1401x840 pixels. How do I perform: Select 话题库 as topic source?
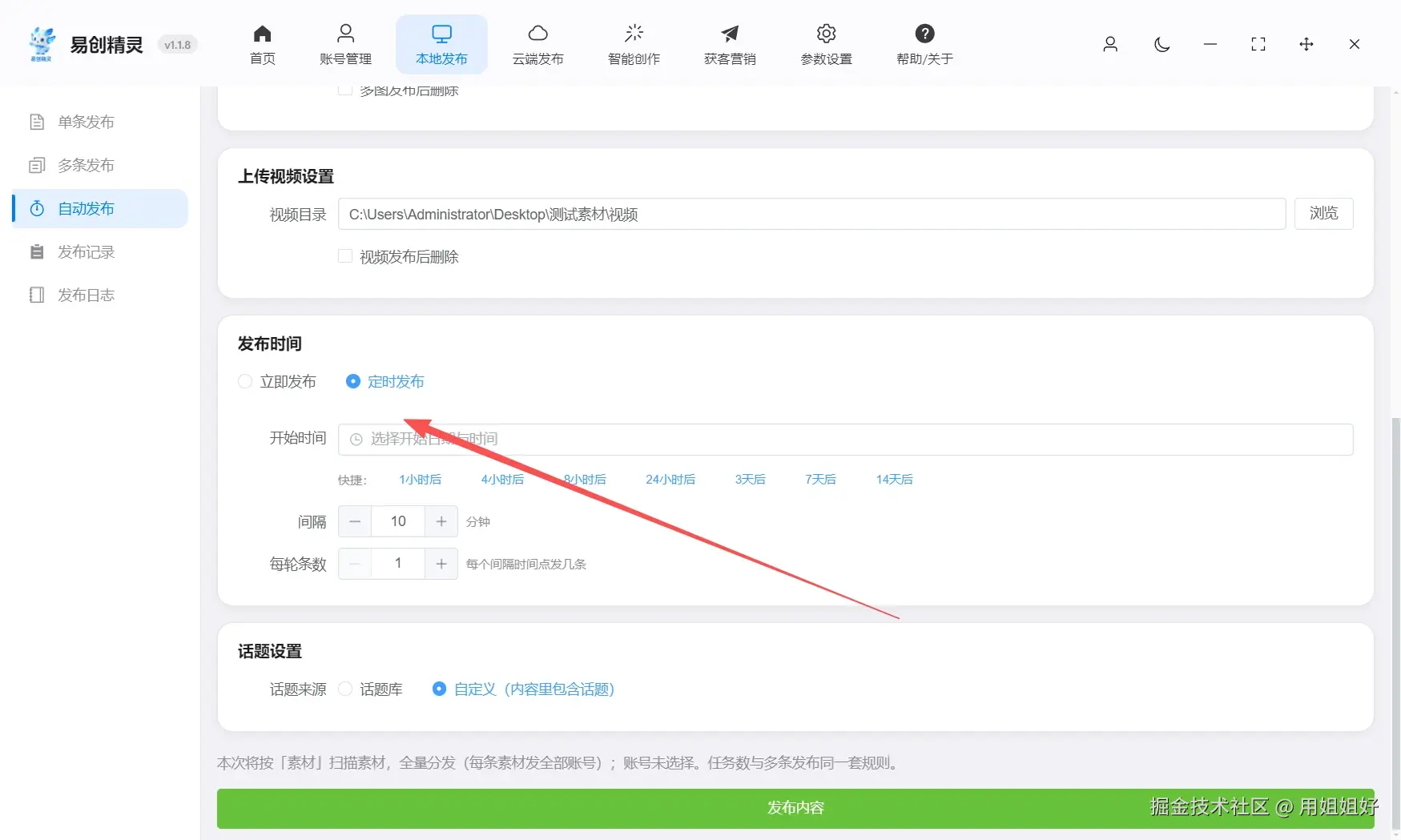(x=344, y=689)
